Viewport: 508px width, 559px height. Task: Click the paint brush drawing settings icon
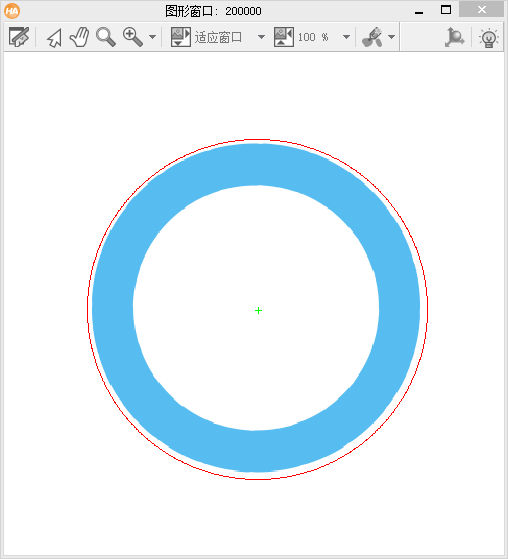(x=372, y=37)
